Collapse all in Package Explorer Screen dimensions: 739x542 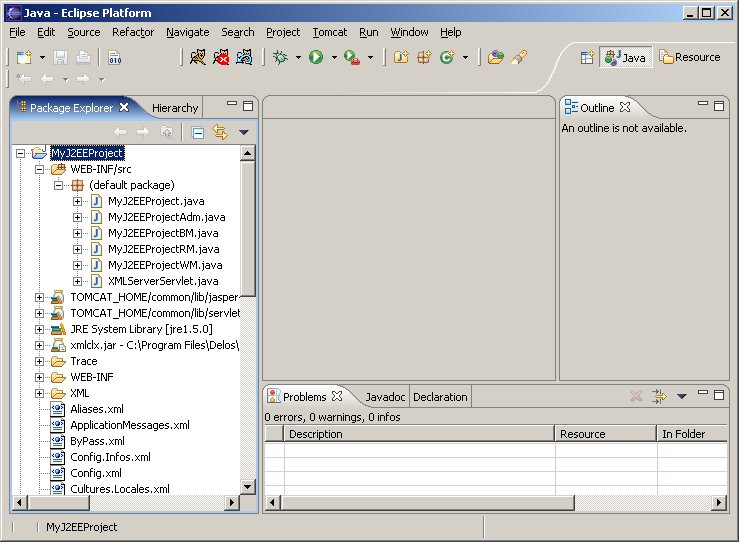tap(198, 132)
